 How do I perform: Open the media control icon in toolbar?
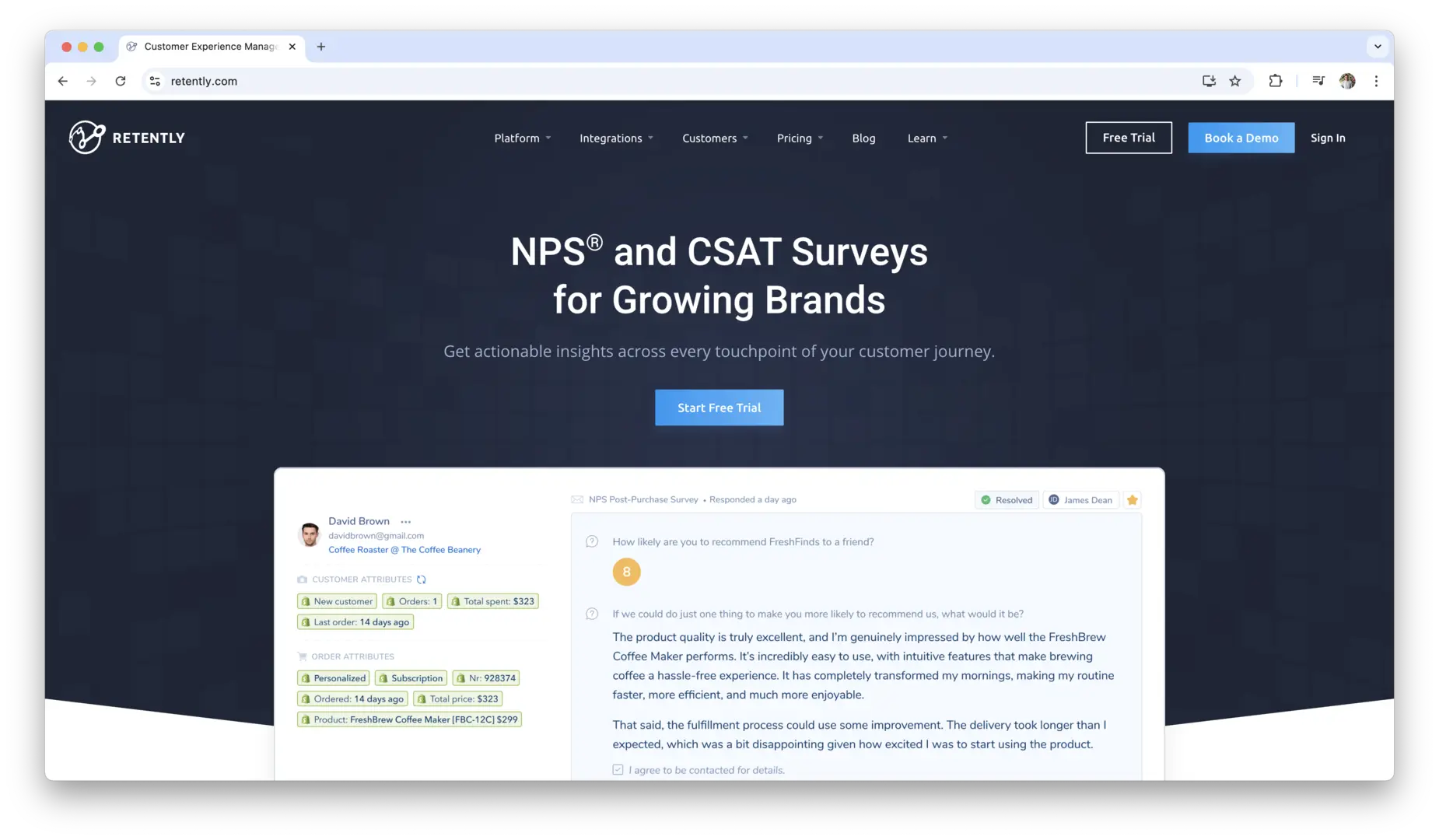1318,81
